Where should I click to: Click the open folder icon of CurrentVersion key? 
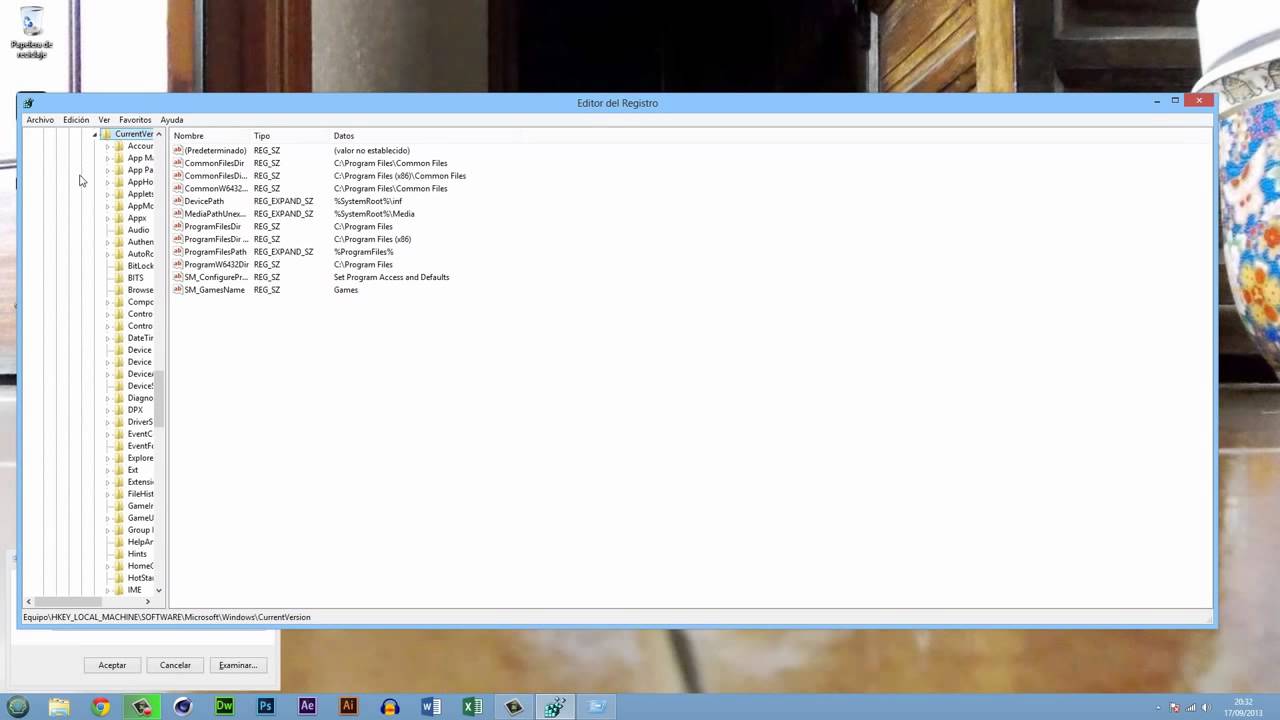pos(106,134)
